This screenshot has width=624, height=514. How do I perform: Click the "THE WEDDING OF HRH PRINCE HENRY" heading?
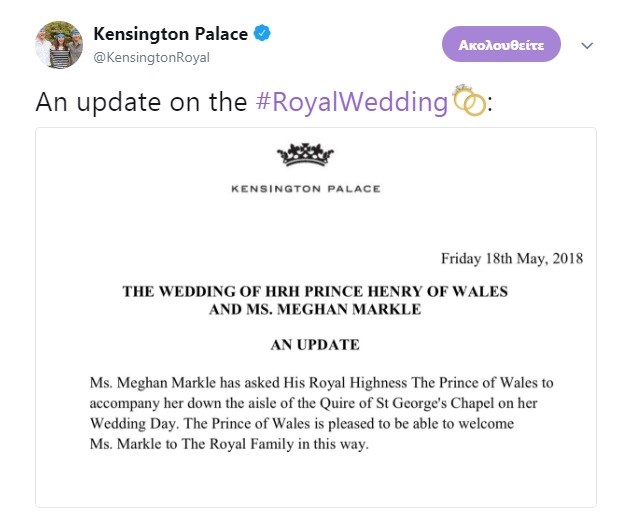tap(315, 292)
